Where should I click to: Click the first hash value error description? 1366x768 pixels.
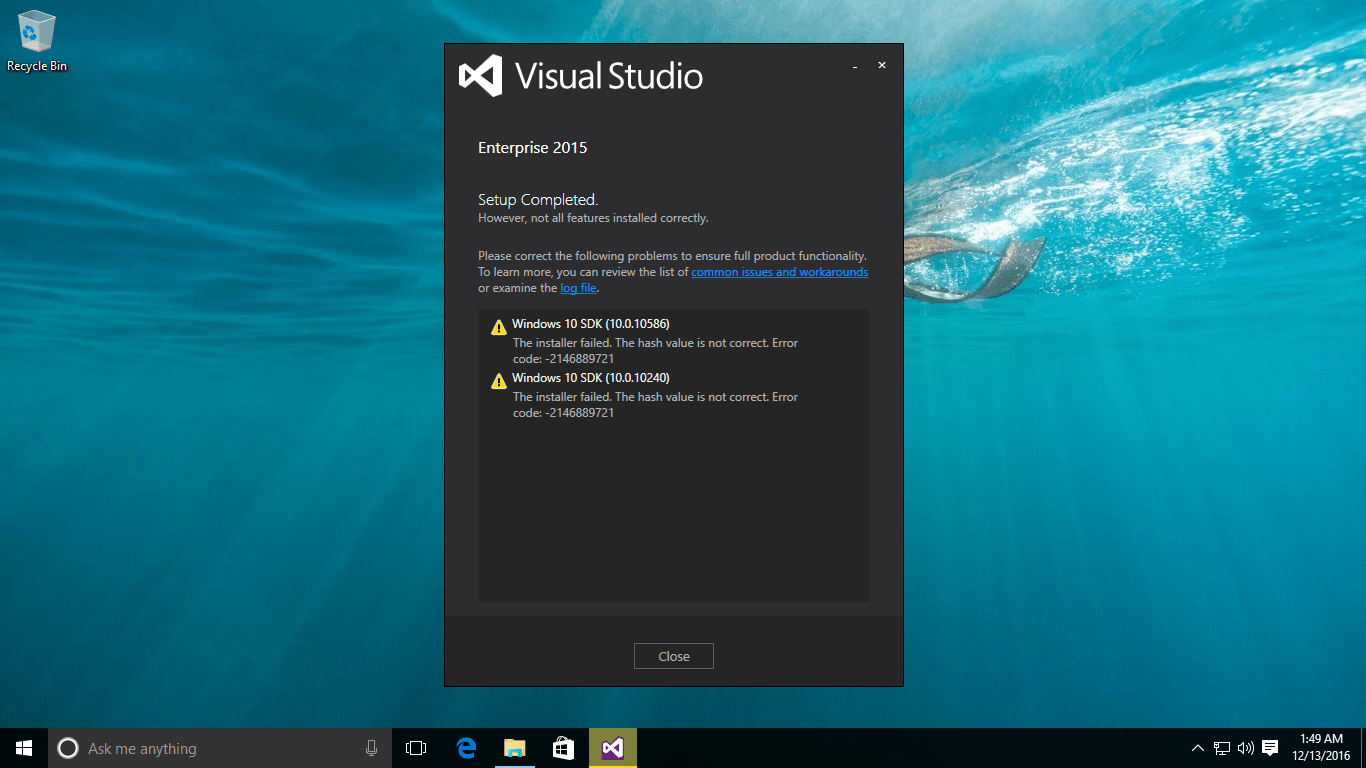(x=655, y=351)
